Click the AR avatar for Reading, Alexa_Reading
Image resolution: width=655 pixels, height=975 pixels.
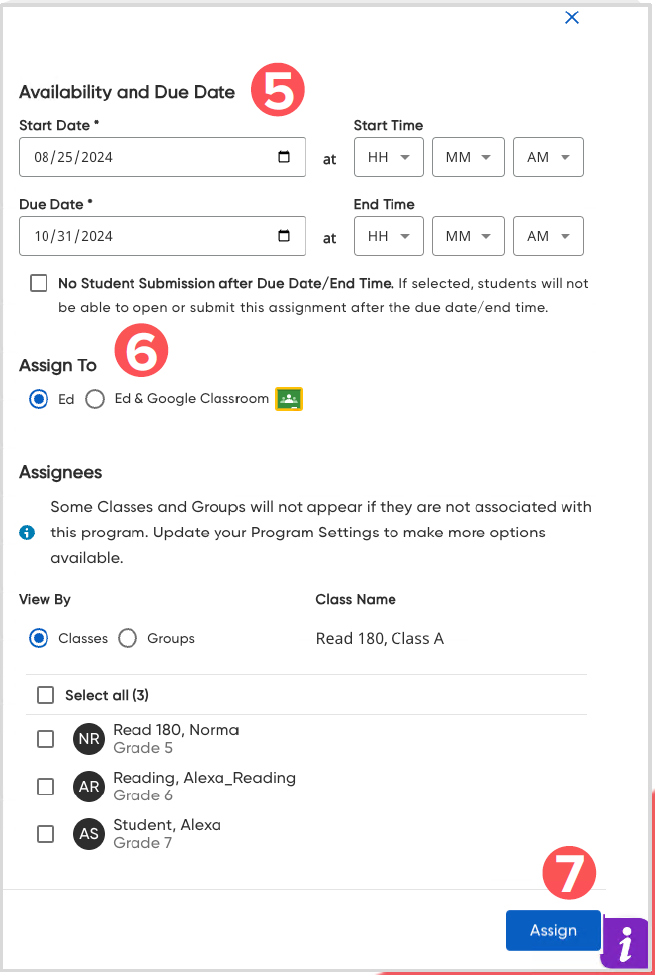(89, 786)
